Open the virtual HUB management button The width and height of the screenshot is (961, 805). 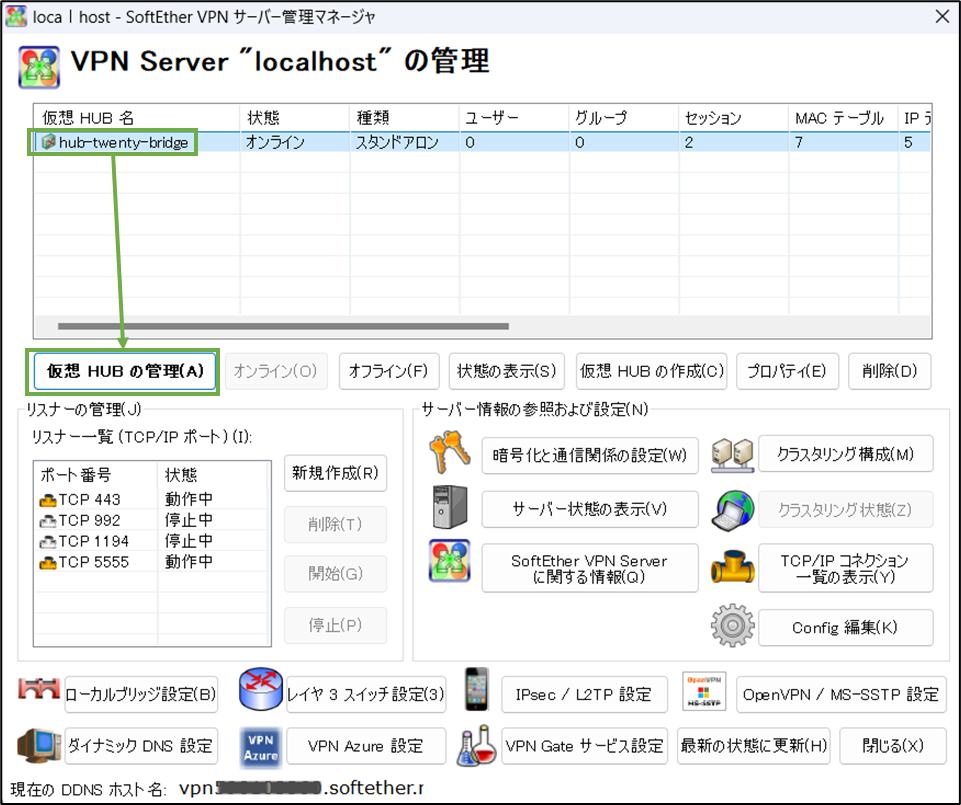point(122,371)
